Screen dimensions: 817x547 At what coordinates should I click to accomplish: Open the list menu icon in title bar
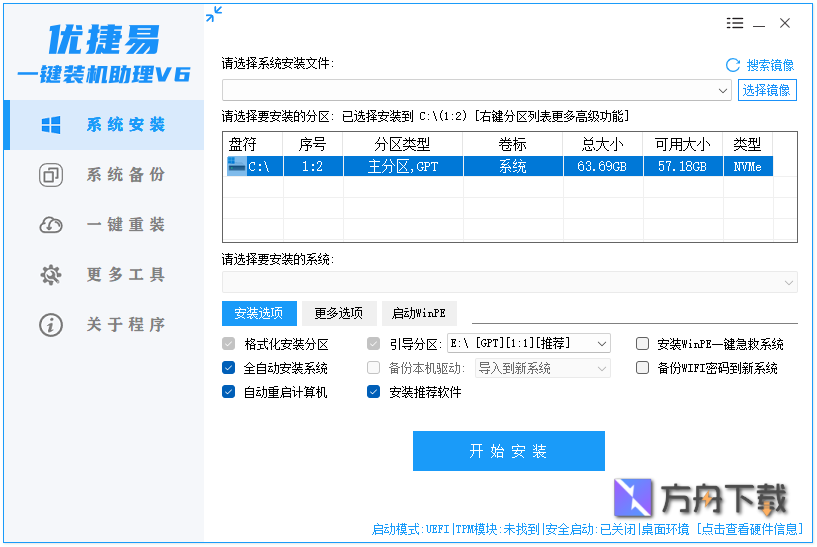coord(735,23)
